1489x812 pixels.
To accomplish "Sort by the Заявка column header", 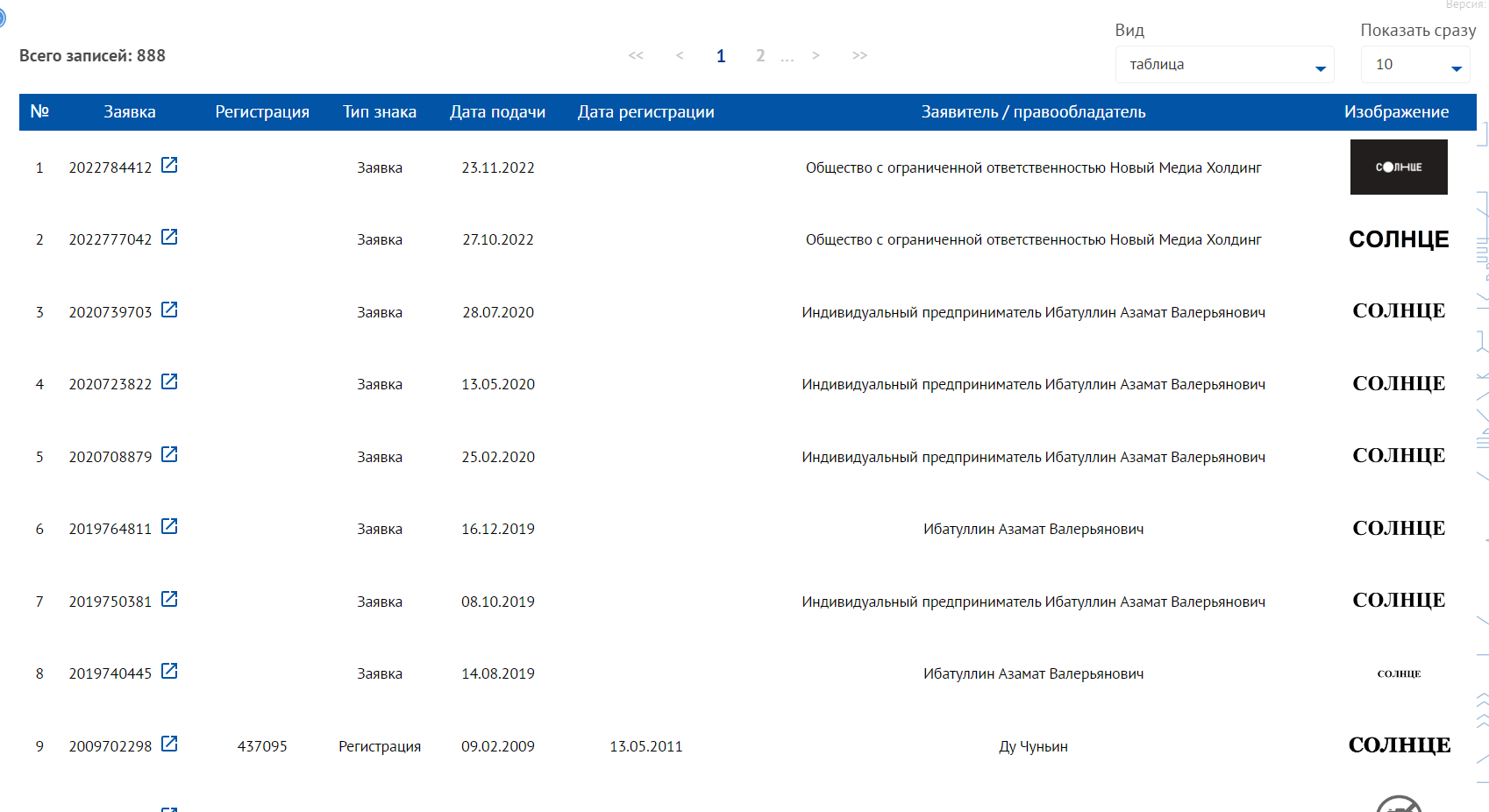I will 130,112.
